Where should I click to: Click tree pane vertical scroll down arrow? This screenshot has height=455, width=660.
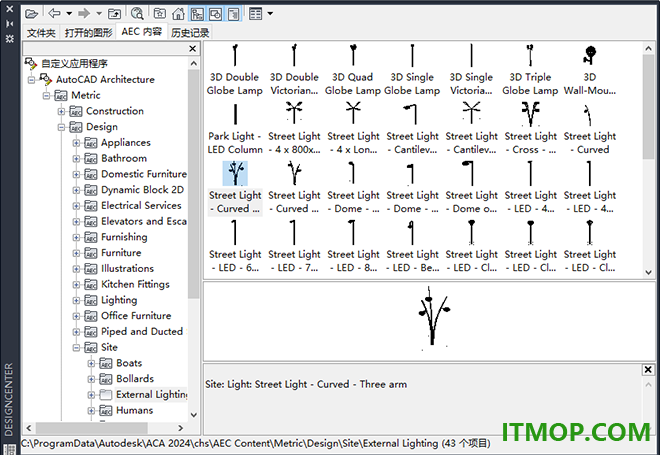click(194, 415)
